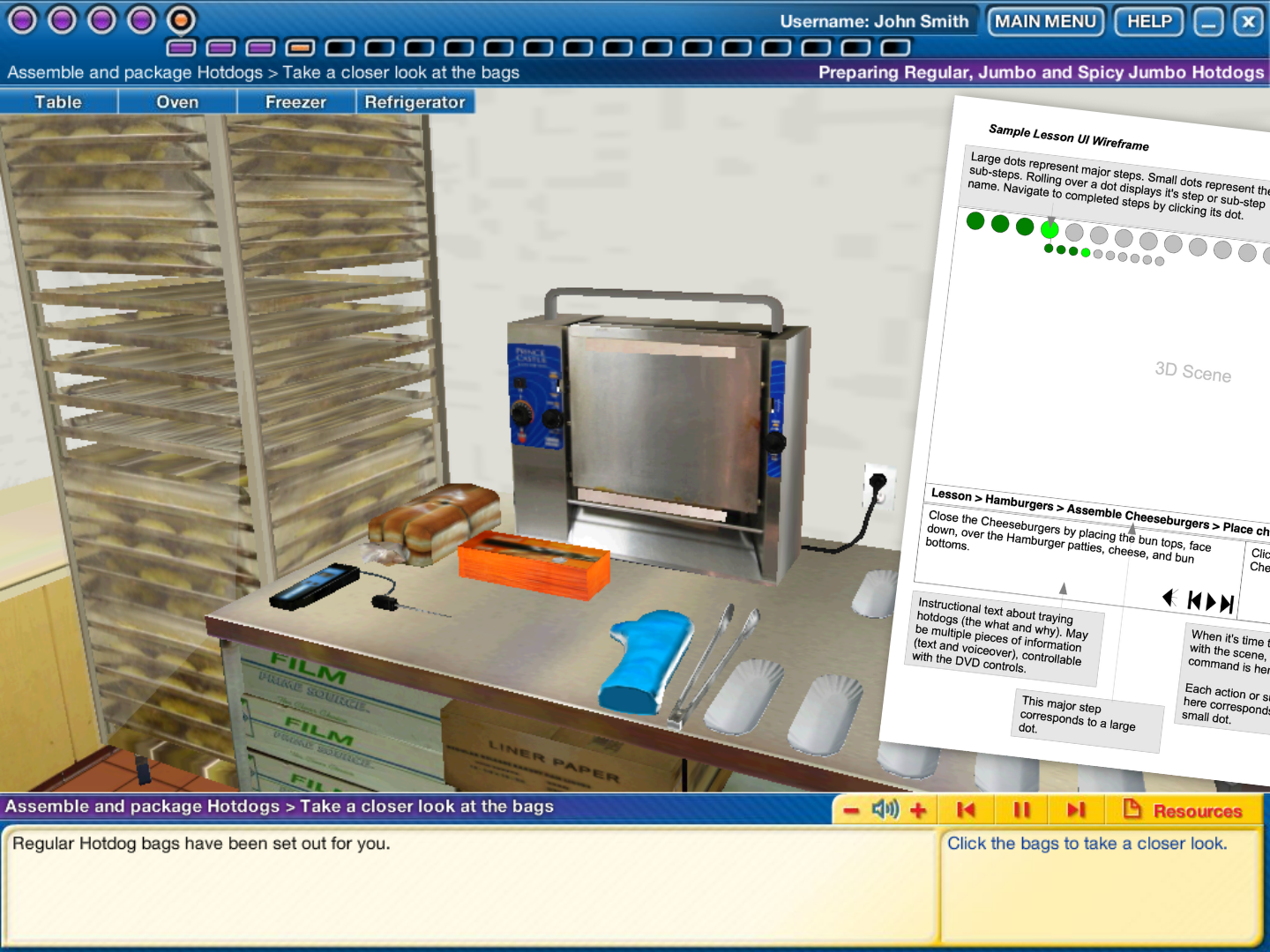This screenshot has height=952, width=1270.
Task: Click the stack of hotdog buns
Action: click(x=430, y=520)
